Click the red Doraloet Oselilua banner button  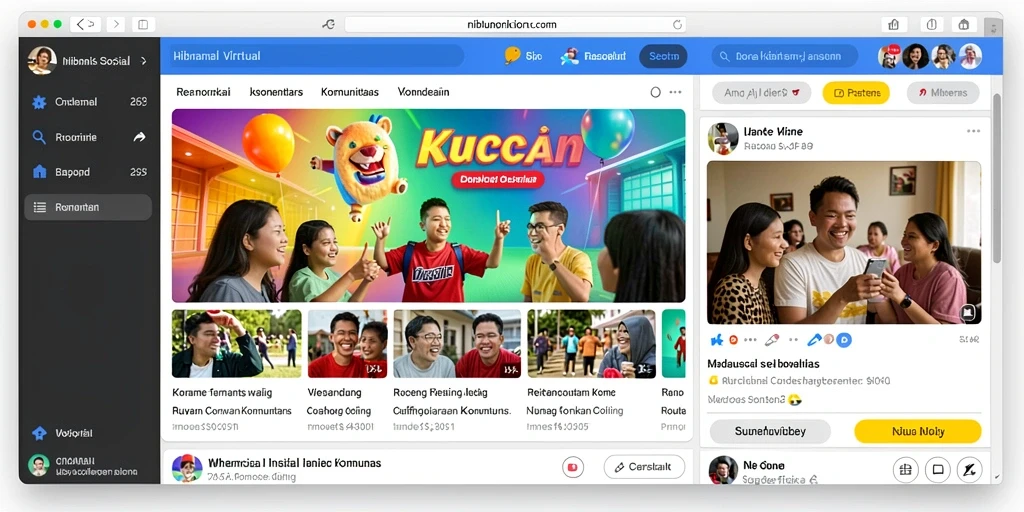pos(498,180)
